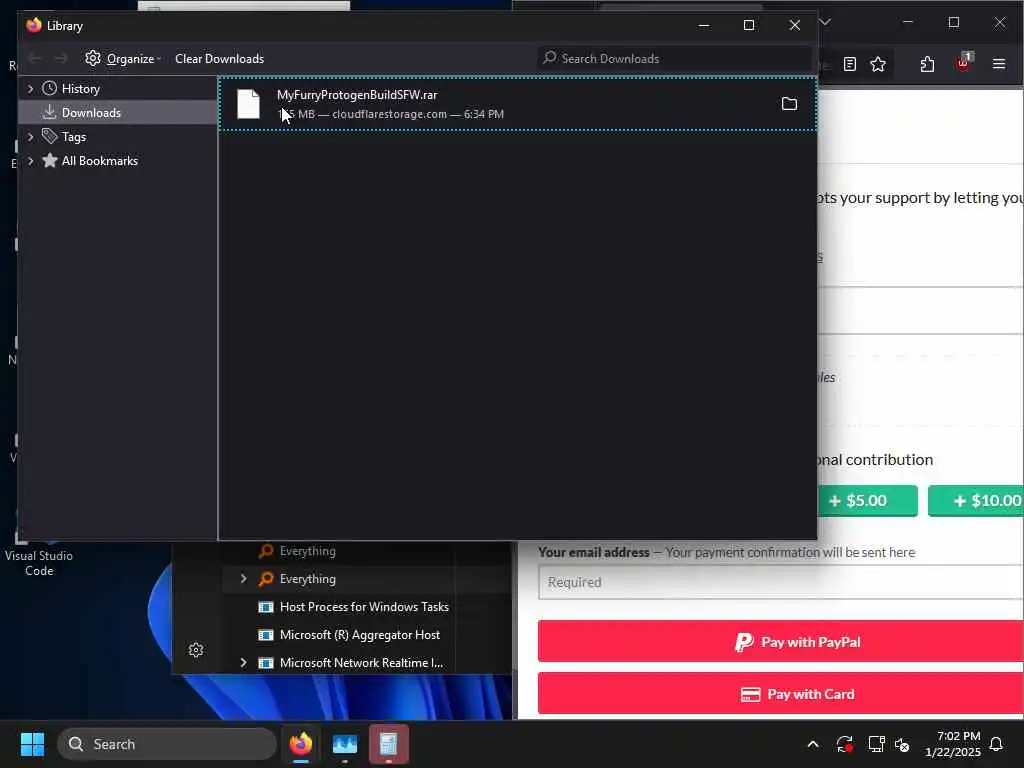The width and height of the screenshot is (1024, 768).
Task: Select the indented Everything process without chevron
Action: coord(308,551)
